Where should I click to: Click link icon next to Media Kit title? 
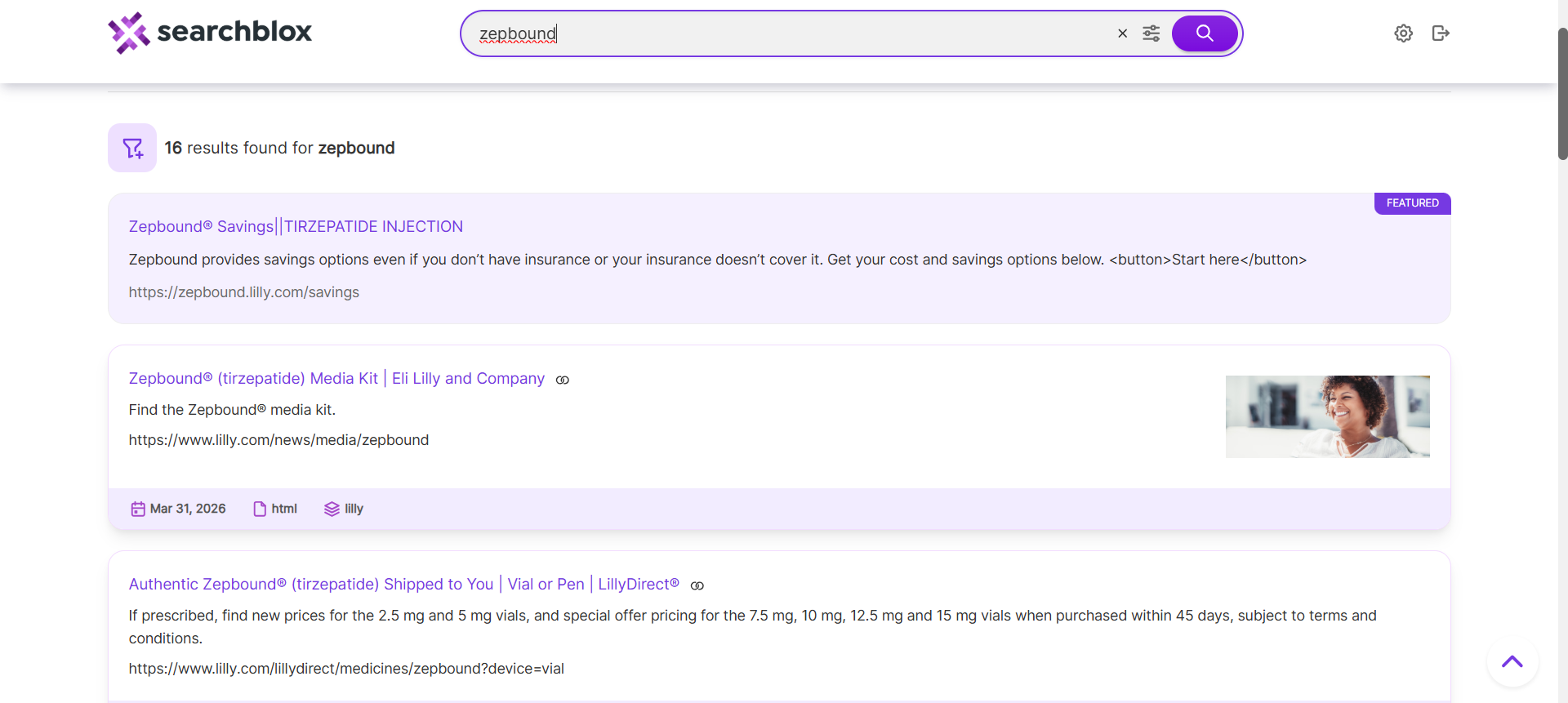pos(563,380)
